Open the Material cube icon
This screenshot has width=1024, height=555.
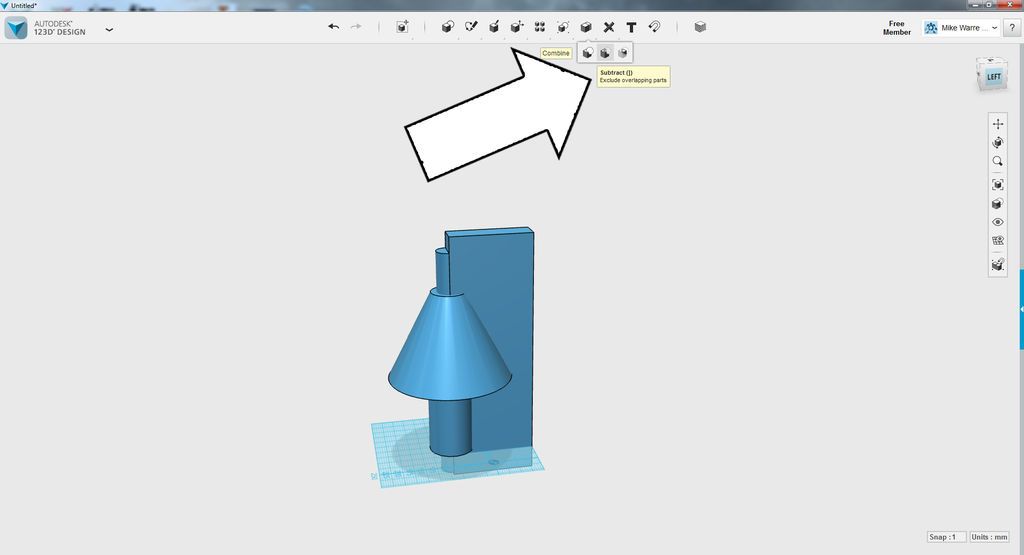[700, 27]
